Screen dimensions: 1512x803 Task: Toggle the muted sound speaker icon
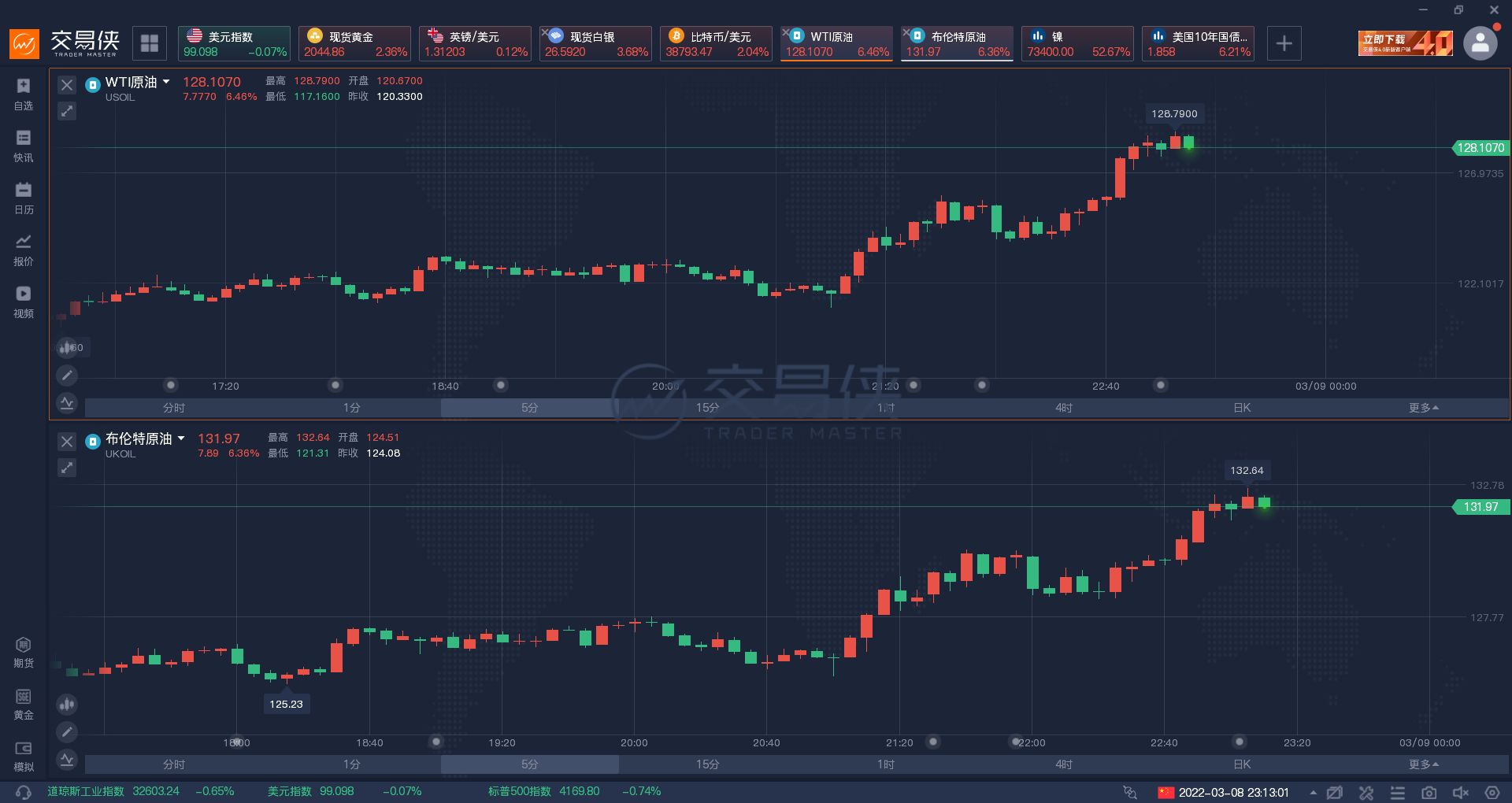coord(1460,792)
